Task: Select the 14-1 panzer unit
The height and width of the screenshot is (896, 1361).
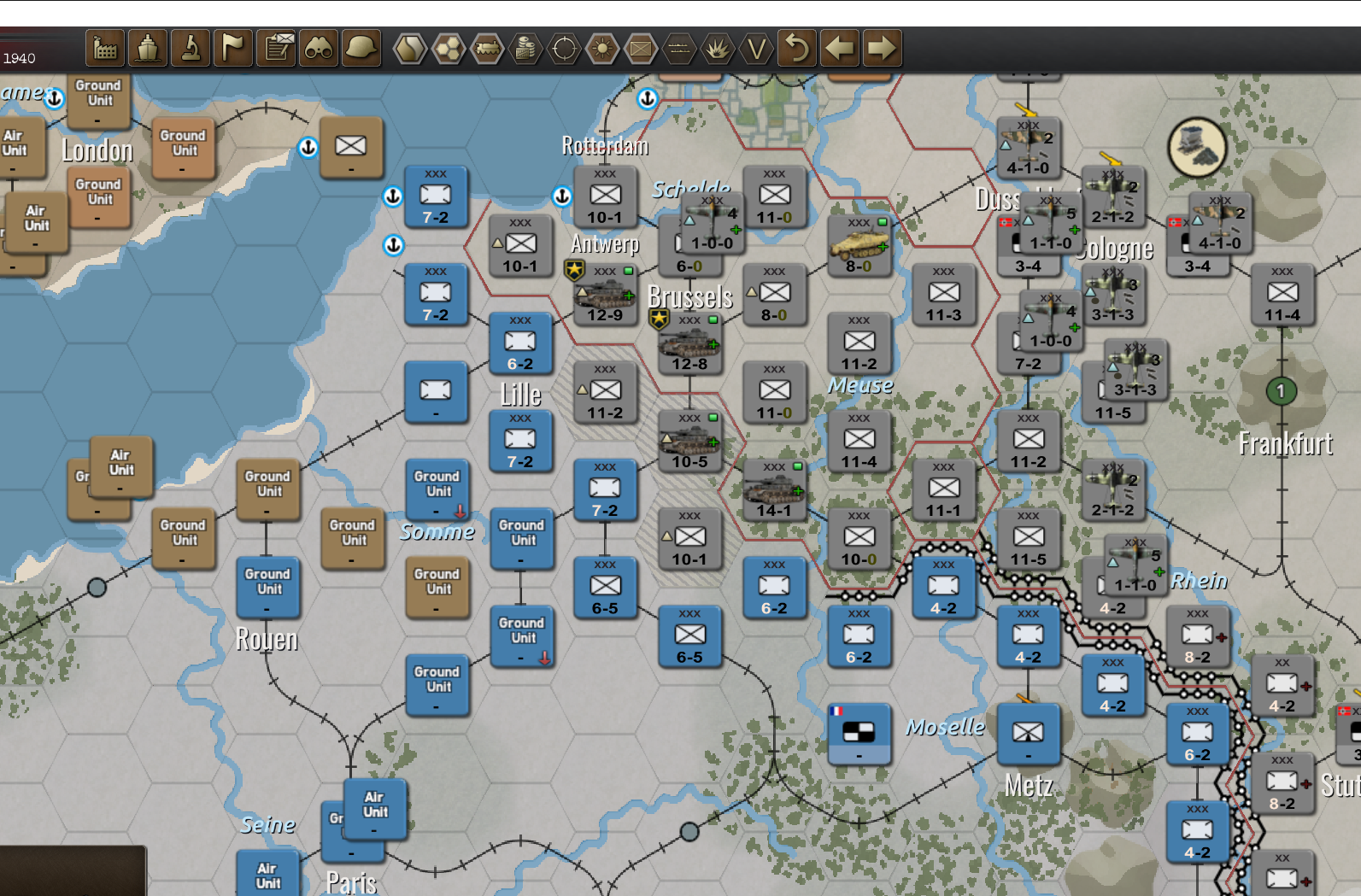Action: (x=774, y=491)
